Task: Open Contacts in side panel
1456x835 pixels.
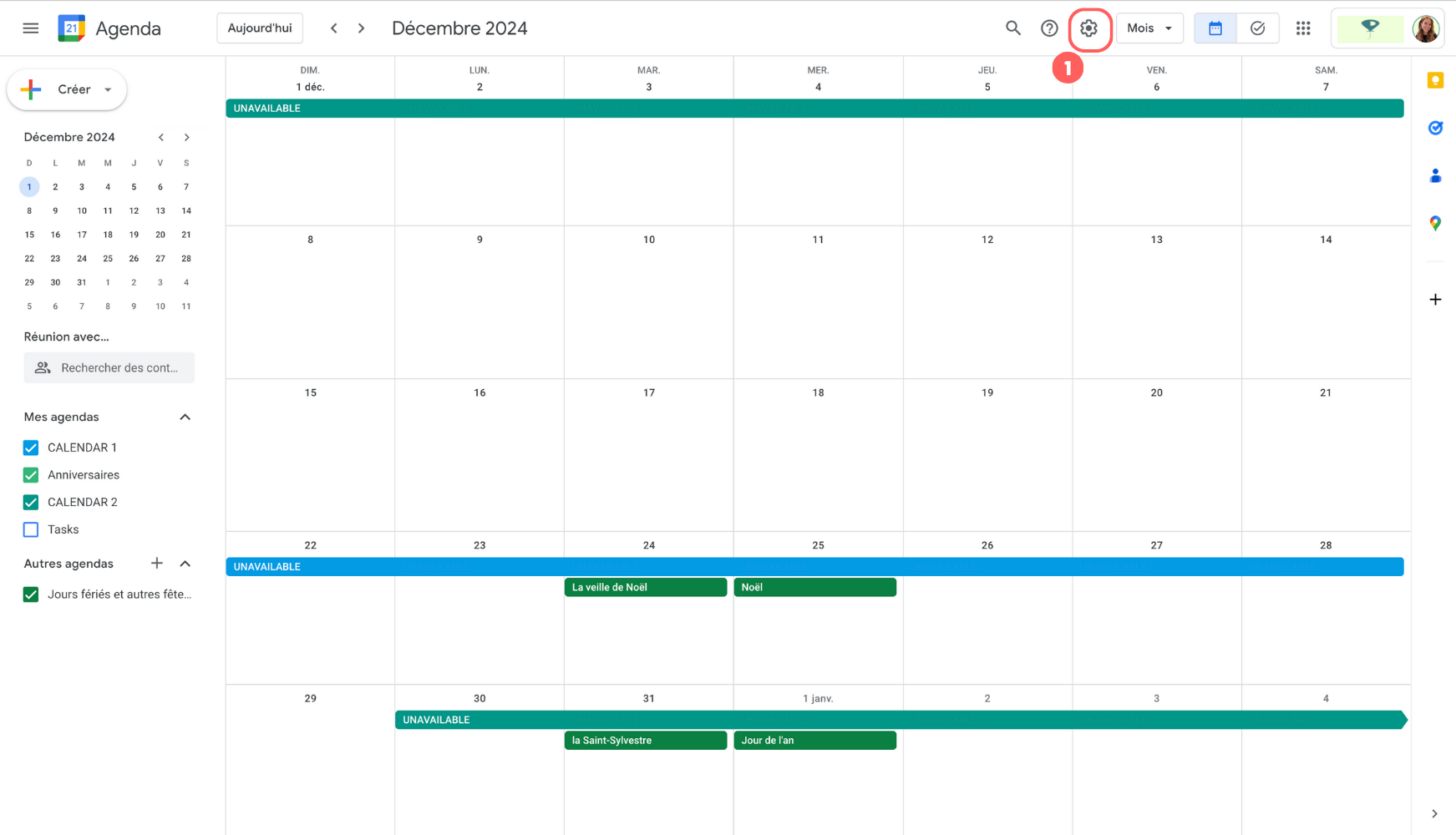Action: click(x=1435, y=175)
